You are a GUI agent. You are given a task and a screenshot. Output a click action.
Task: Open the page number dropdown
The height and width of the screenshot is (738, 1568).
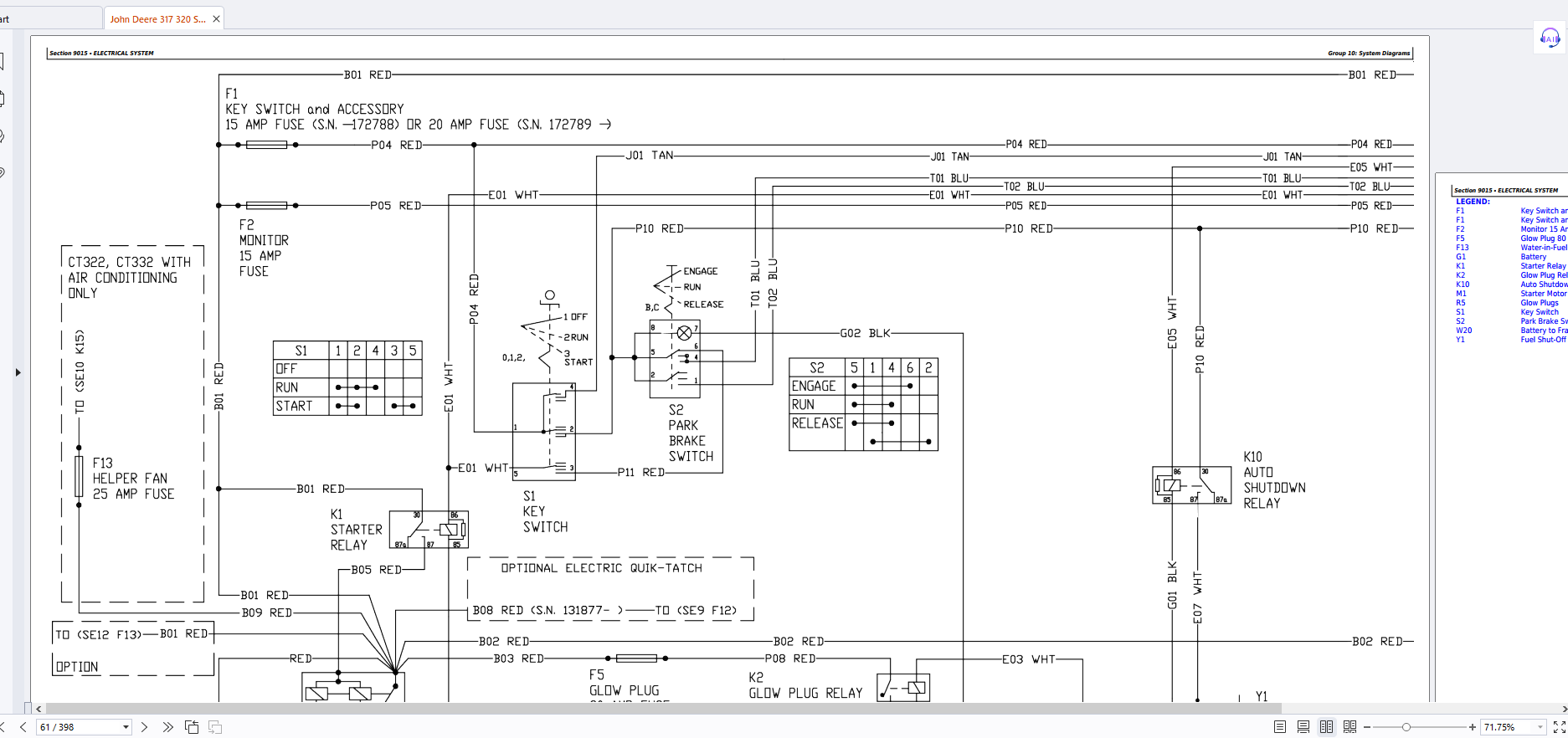tap(126, 727)
